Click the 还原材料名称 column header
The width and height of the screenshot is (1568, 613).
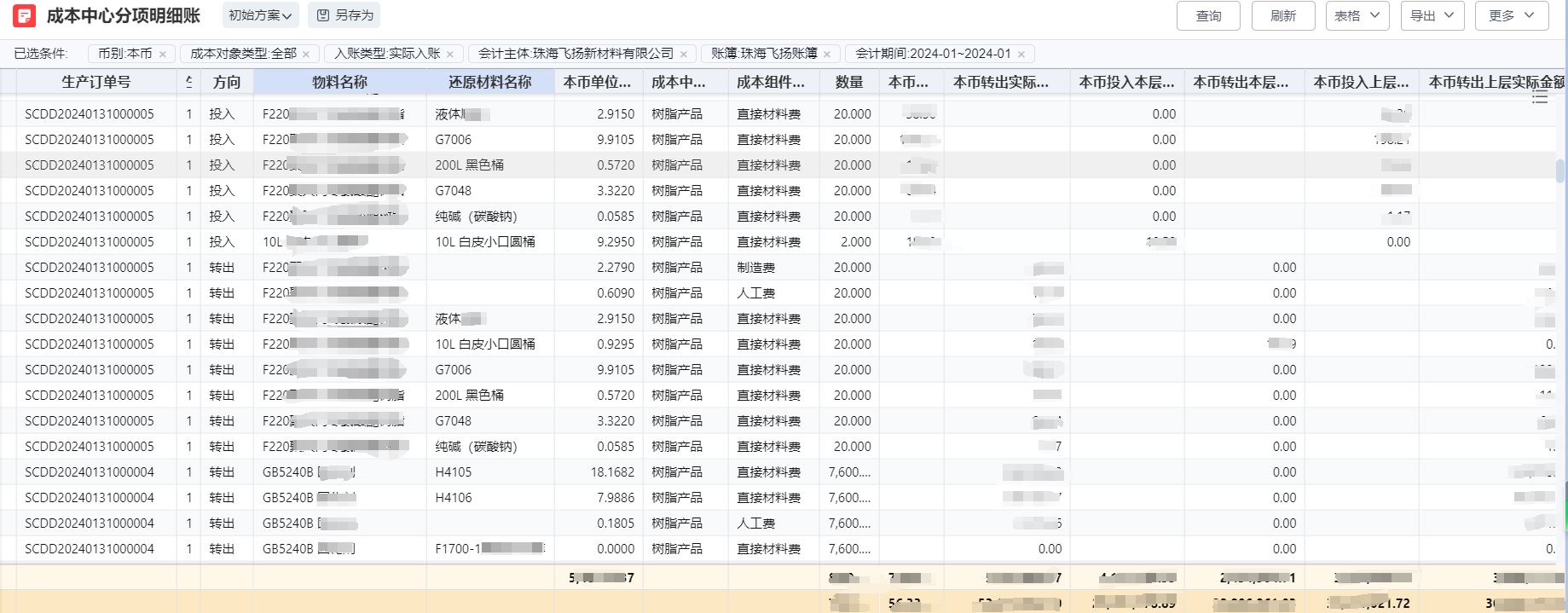click(x=489, y=82)
